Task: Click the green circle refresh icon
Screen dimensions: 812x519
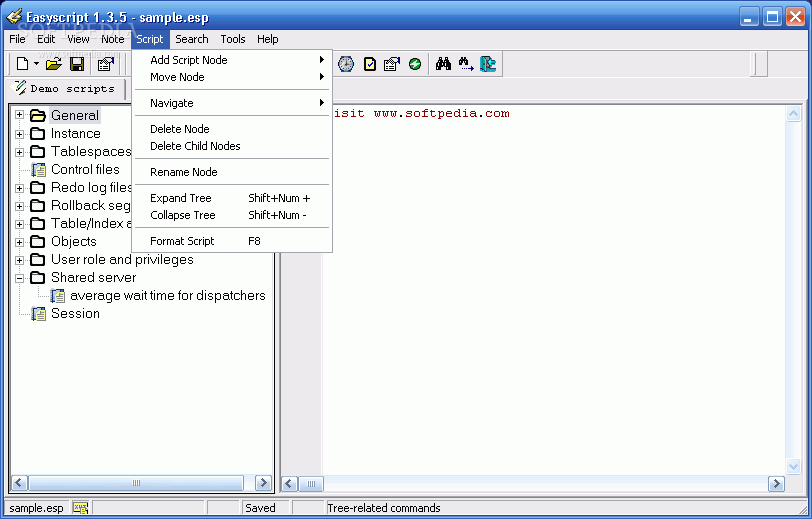Action: pos(415,64)
